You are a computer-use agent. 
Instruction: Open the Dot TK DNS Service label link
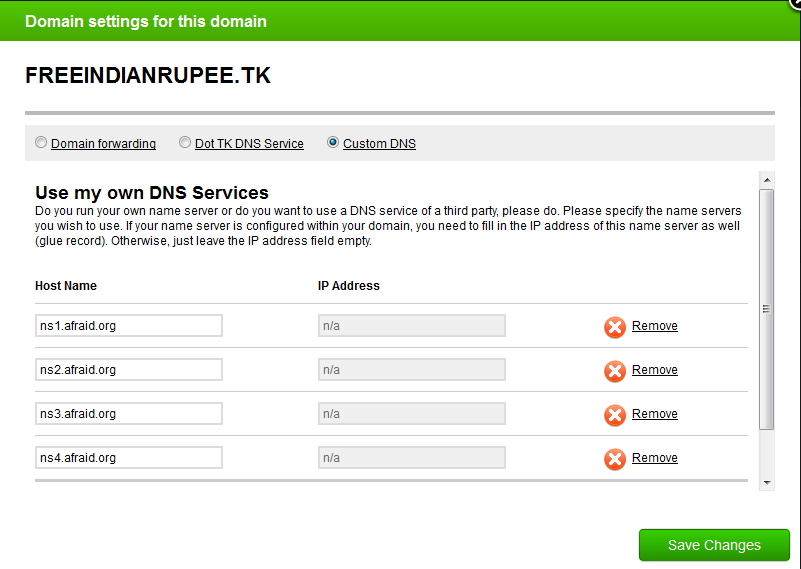(249, 144)
